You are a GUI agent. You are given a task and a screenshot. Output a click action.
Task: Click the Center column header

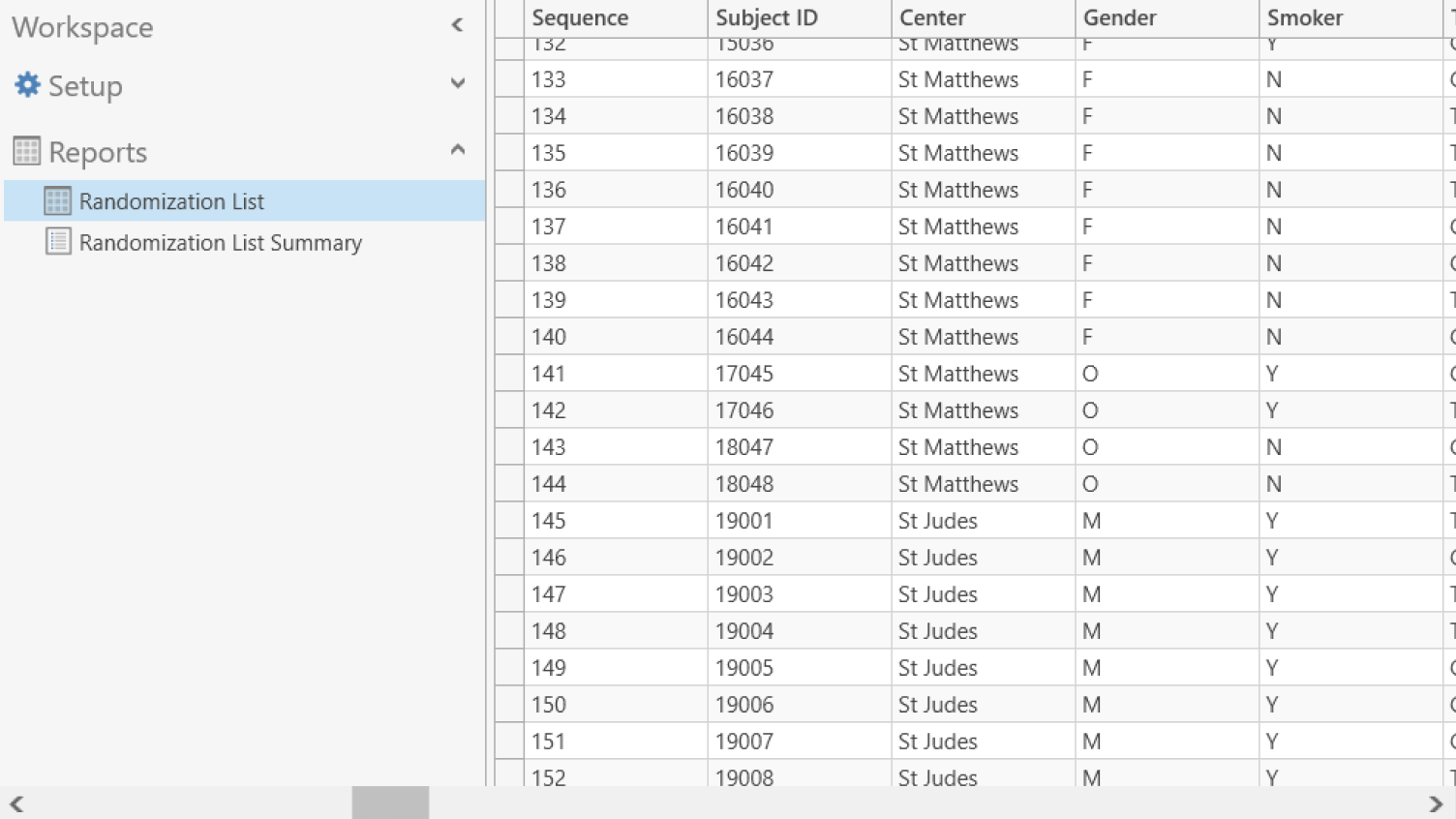(932, 16)
